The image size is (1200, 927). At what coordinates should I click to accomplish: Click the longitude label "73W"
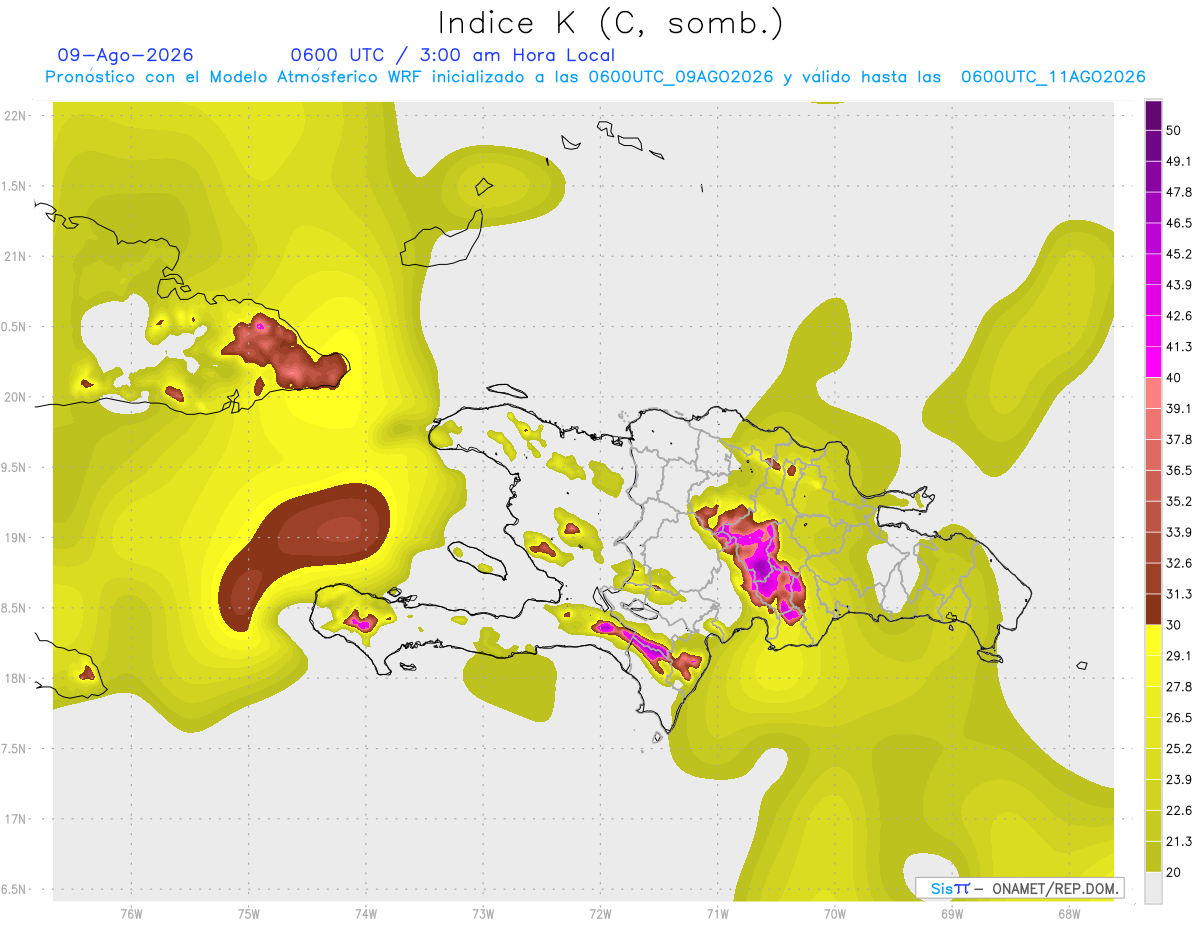[x=483, y=914]
